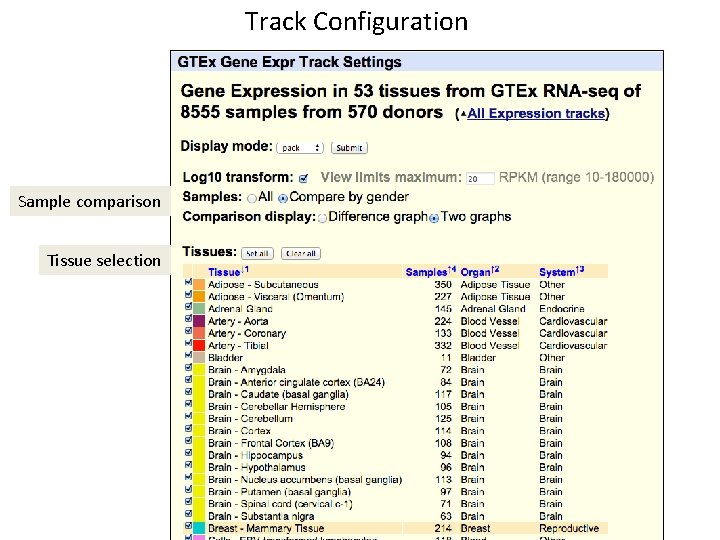Uncheck the Adipose - Subcutaneous checkbox
This screenshot has height=540, width=720.
[x=188, y=282]
